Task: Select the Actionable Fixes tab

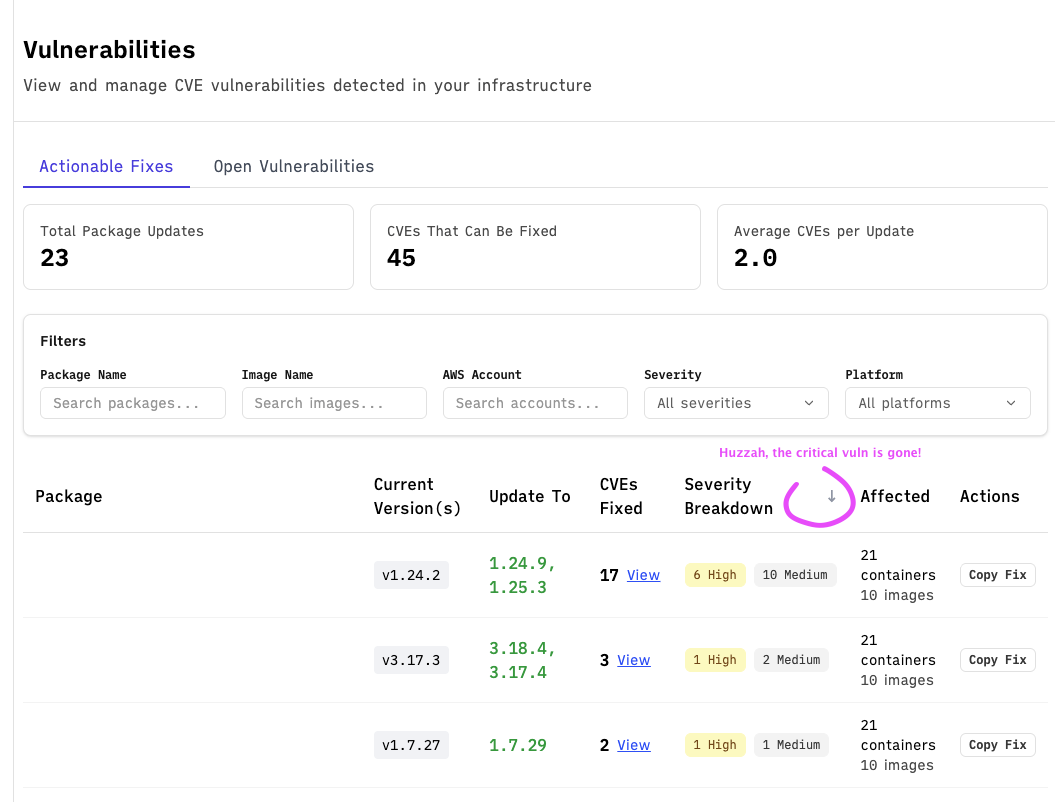Action: click(106, 166)
